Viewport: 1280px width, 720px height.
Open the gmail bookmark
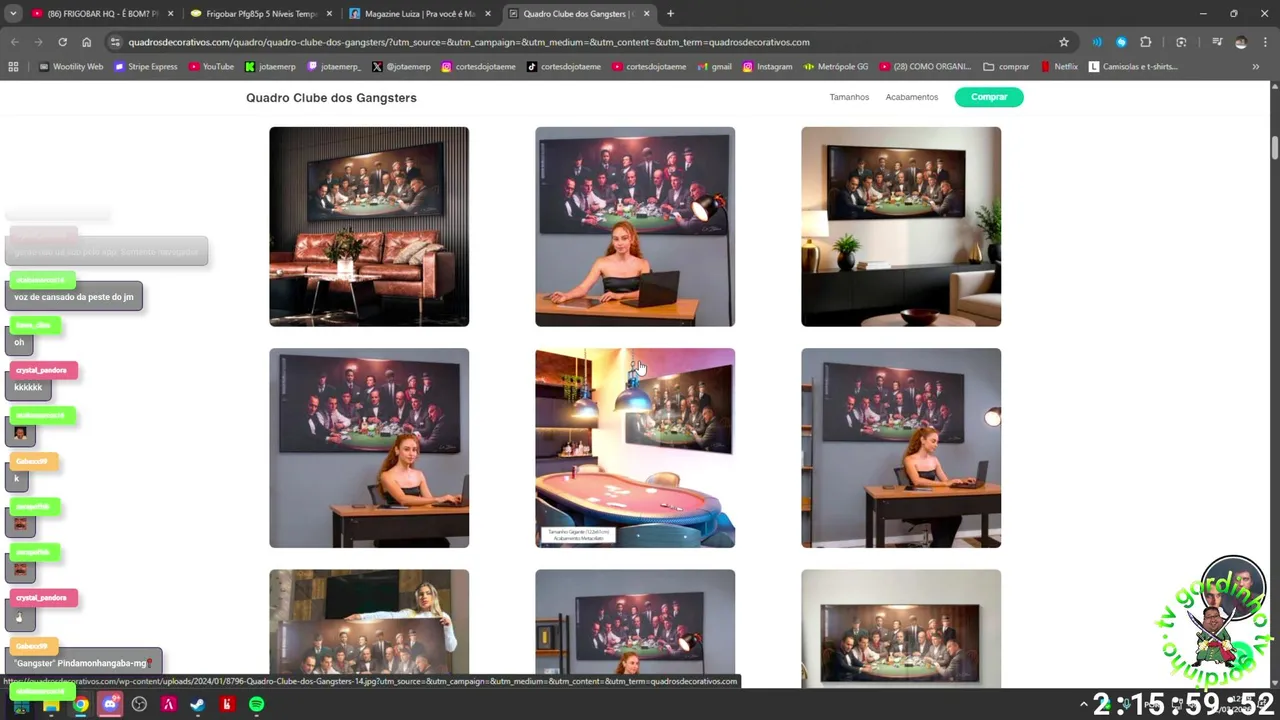(714, 67)
